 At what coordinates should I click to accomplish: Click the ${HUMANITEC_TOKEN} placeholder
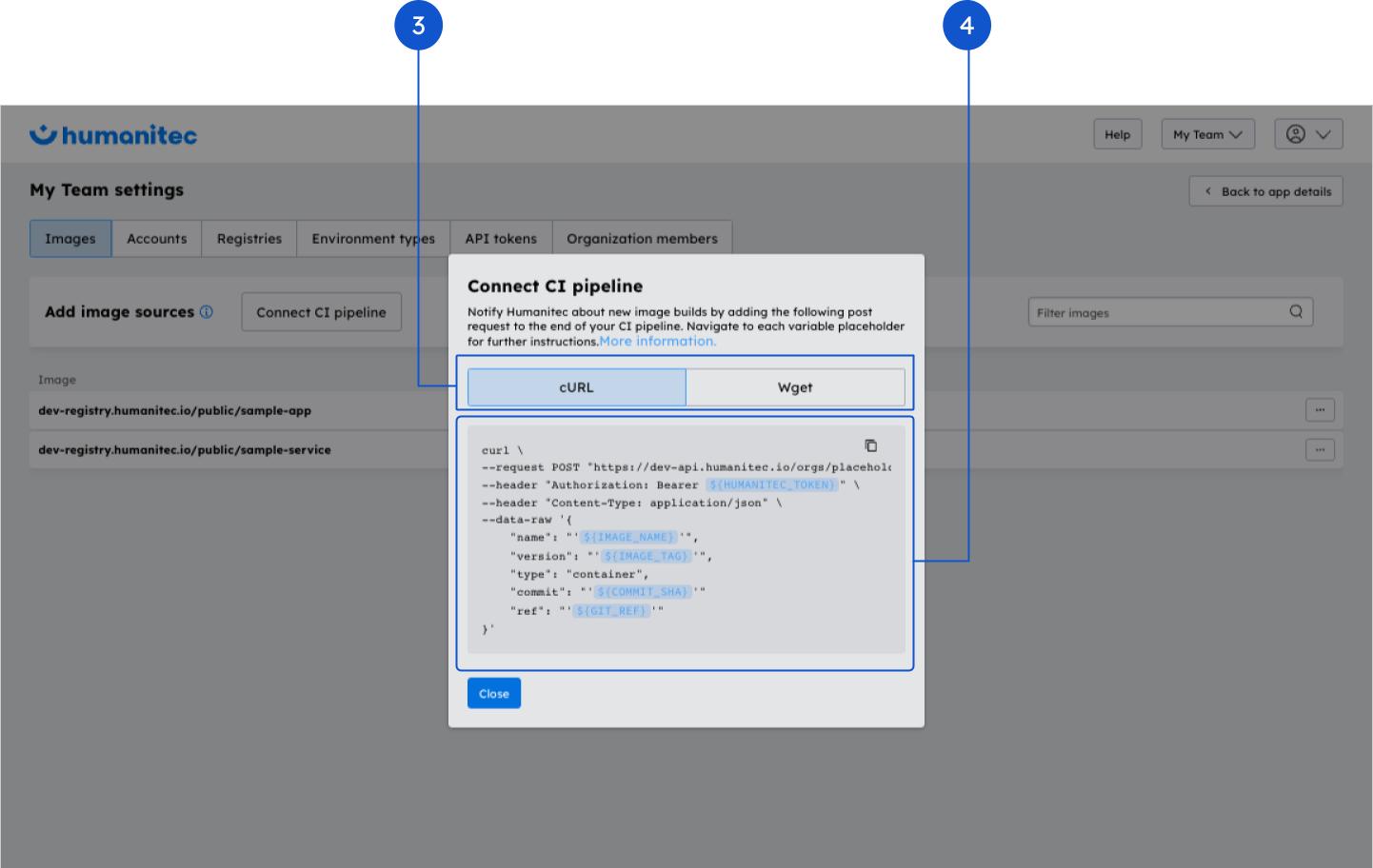(771, 485)
